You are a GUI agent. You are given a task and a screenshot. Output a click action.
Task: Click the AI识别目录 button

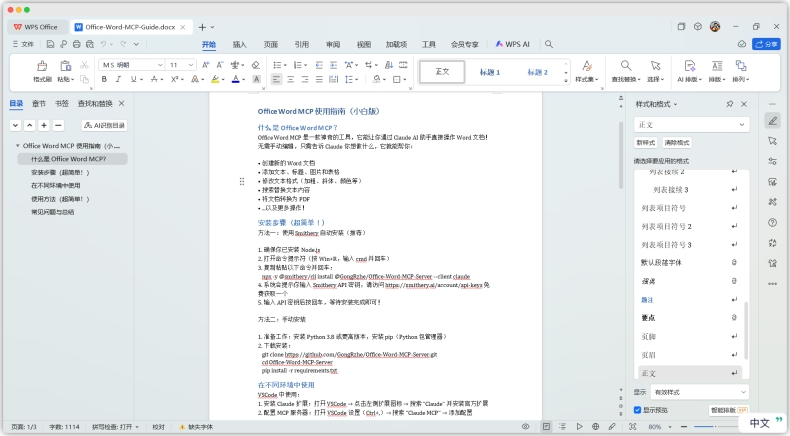coord(104,125)
